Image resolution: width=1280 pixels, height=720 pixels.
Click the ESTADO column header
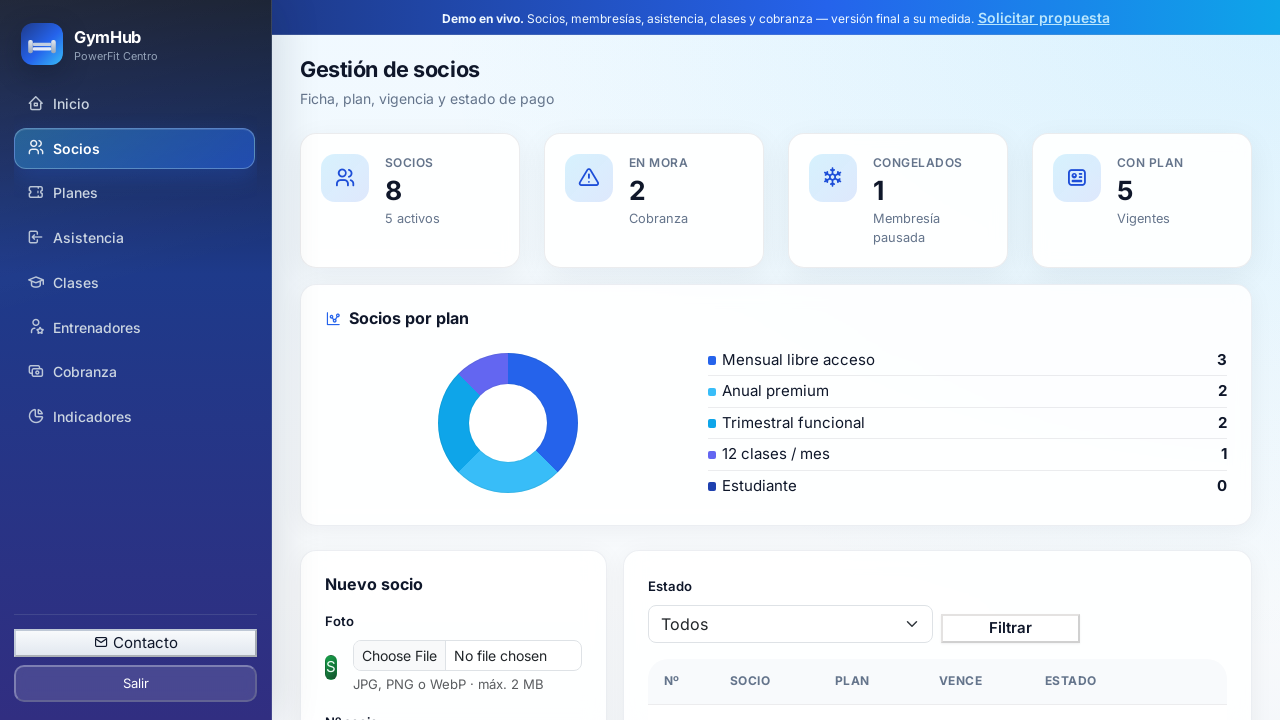(1071, 681)
